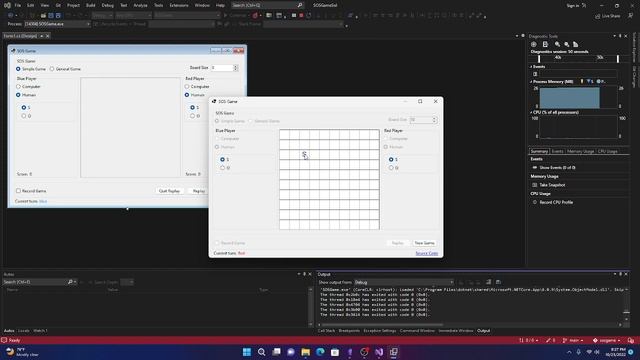The image size is (640, 360).
Task: Open the Build menu
Action: [91, 5]
